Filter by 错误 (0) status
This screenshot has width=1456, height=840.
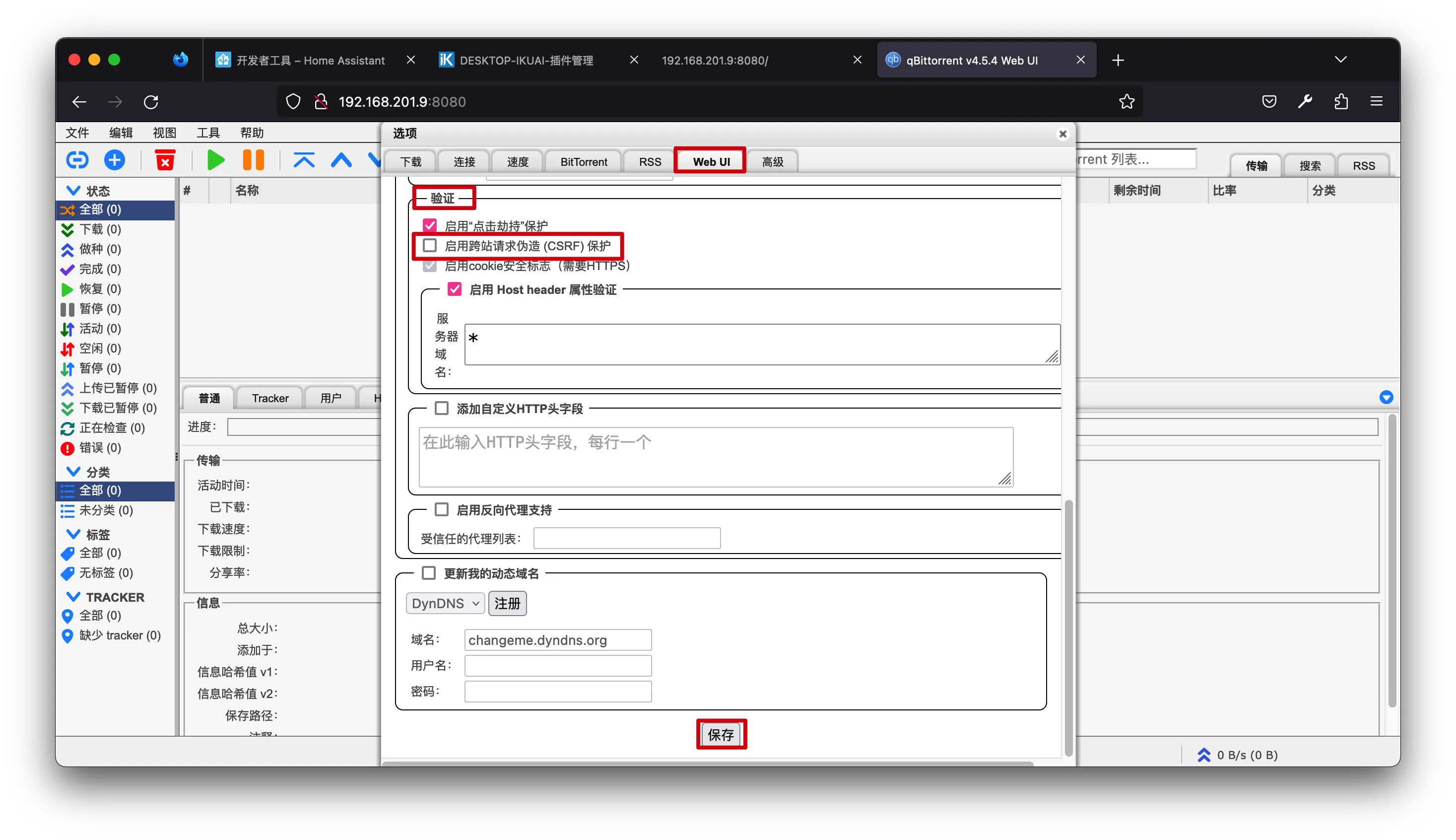click(x=115, y=448)
